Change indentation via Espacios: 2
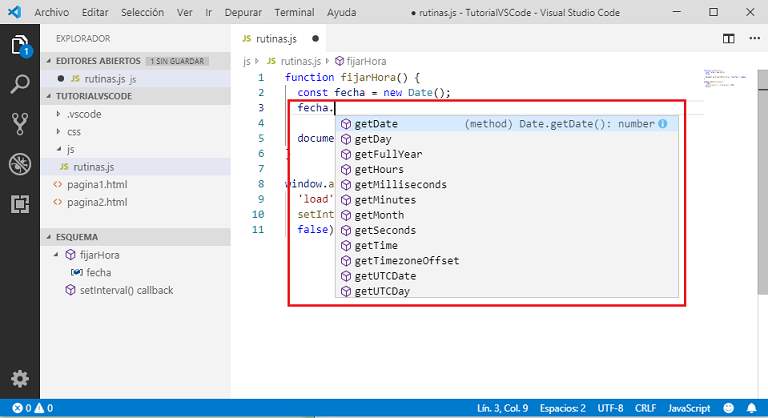 [x=562, y=408]
